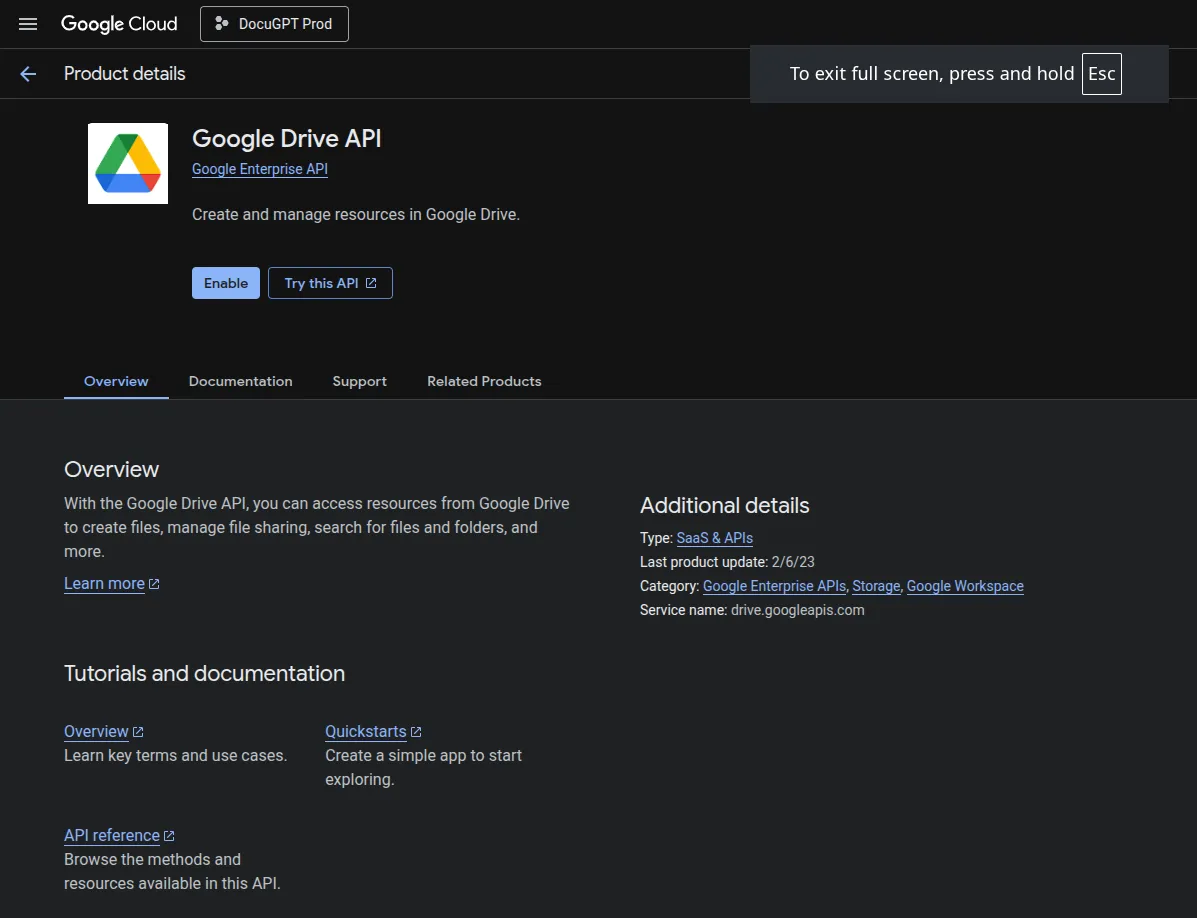Click the Last product update date 2/6/23
This screenshot has height=918, width=1197.
pyautogui.click(x=793, y=562)
